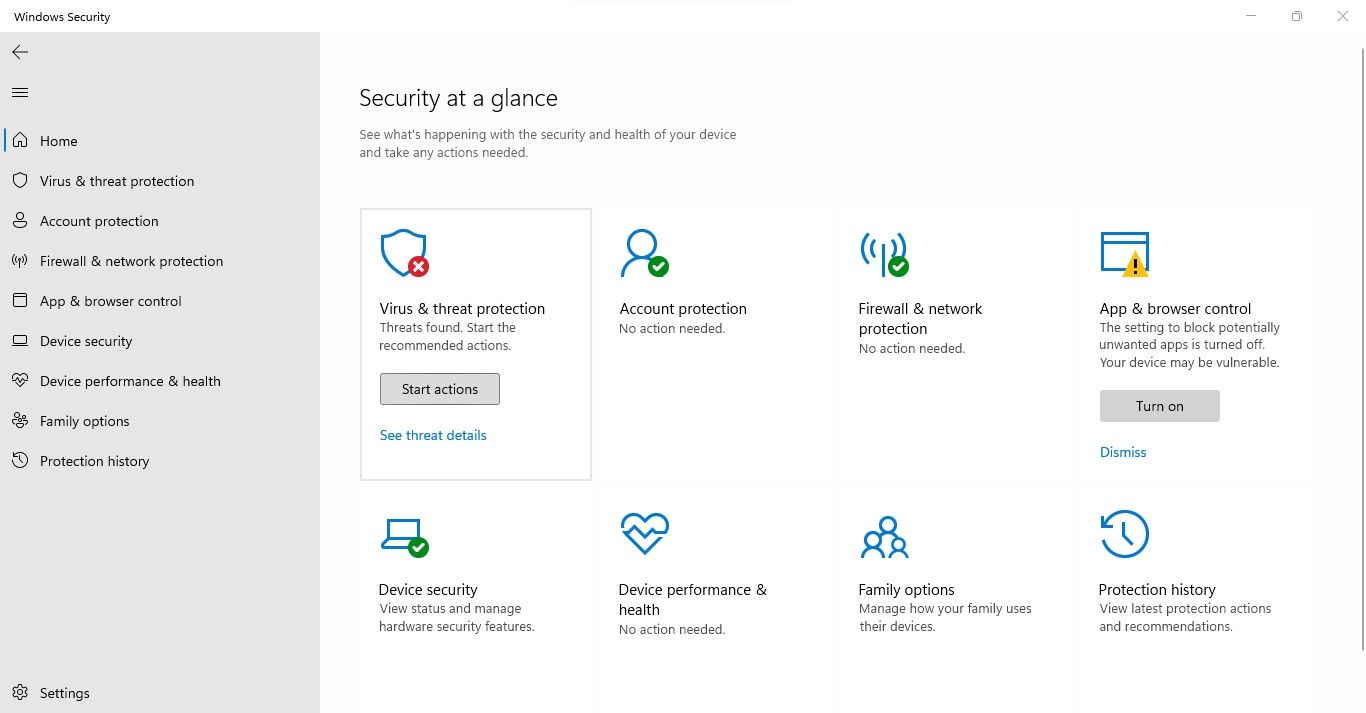1366x713 pixels.
Task: Click the Start actions button
Action: click(x=439, y=389)
